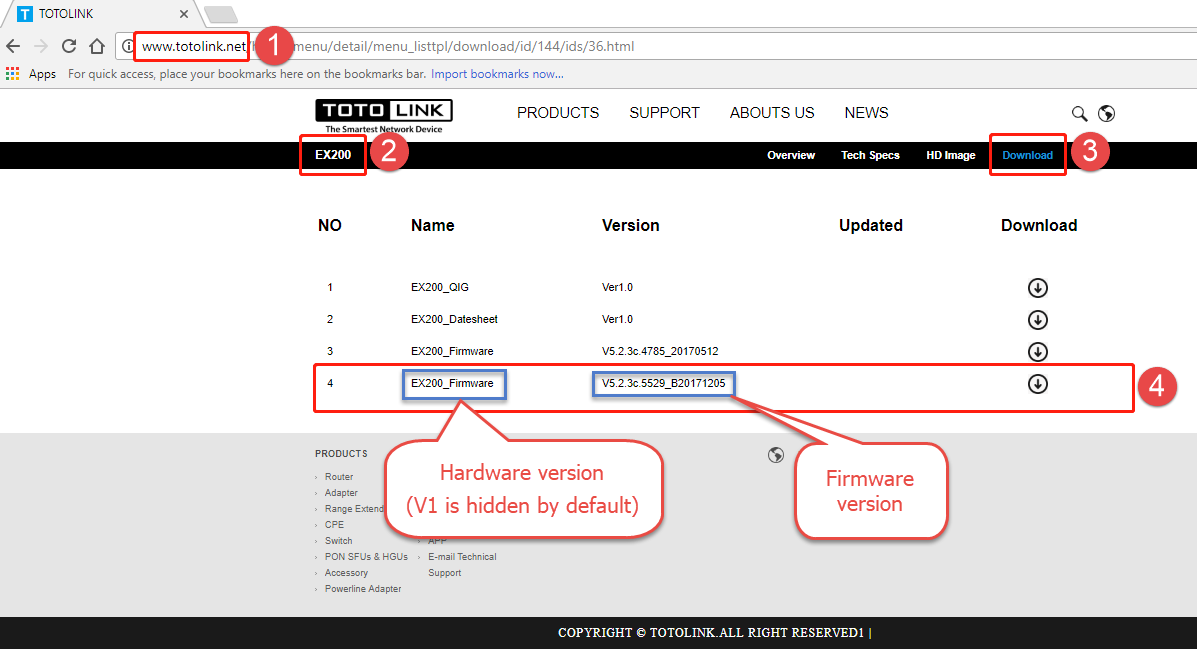Open the PRODUCTS menu
The image size is (1197, 649).
point(558,113)
